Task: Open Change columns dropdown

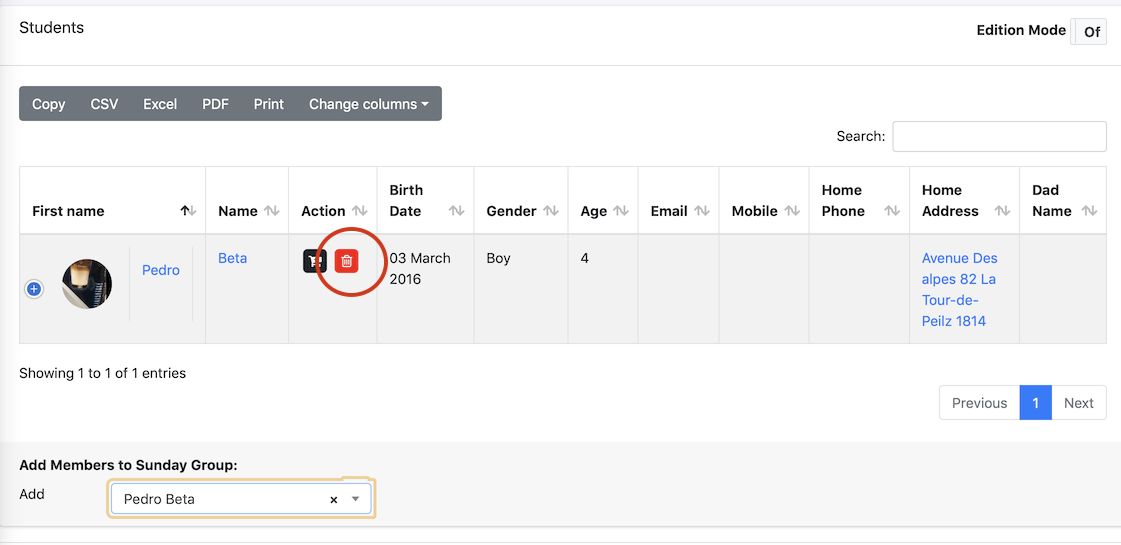Action: coord(369,104)
